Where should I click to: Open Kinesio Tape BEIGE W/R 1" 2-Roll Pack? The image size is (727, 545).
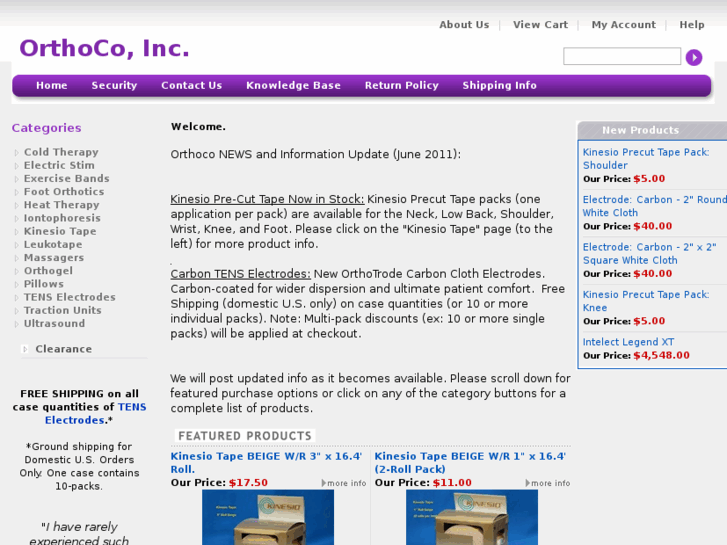pos(470,462)
